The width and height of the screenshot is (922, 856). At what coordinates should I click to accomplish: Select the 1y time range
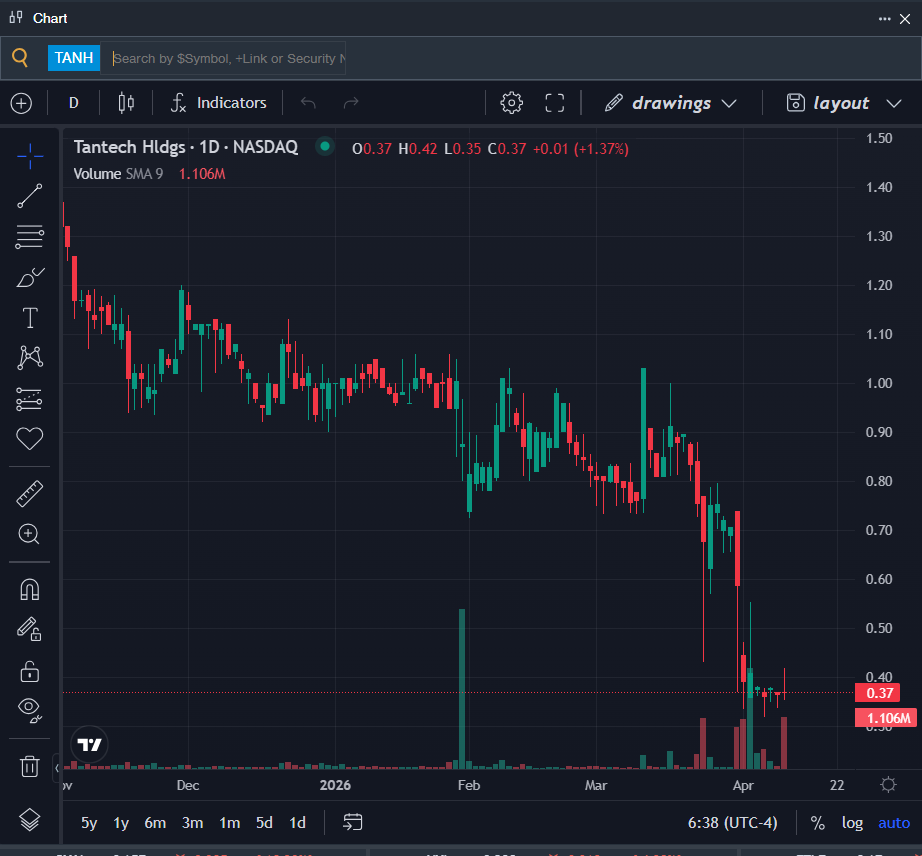pos(121,823)
